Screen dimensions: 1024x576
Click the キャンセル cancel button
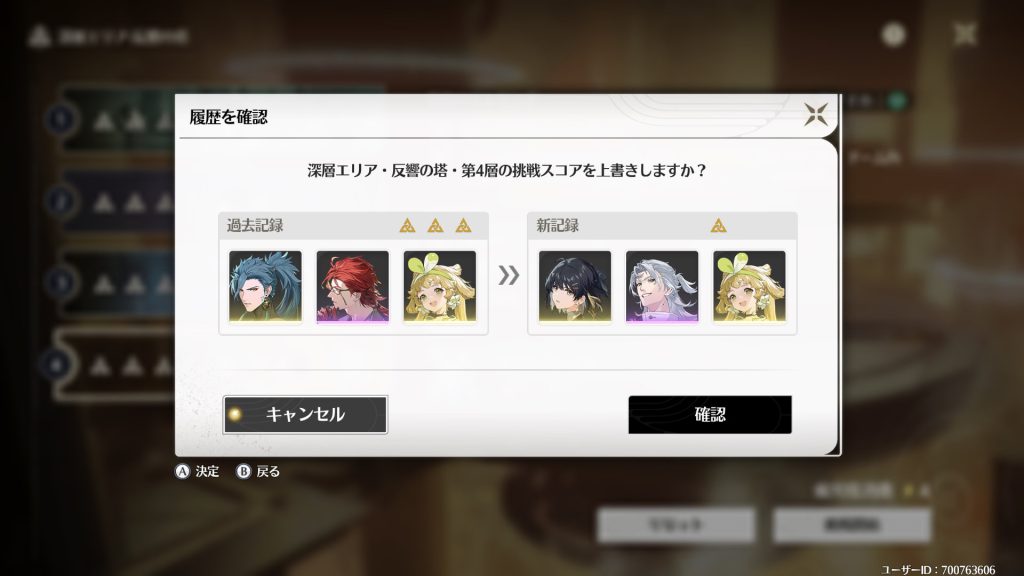pos(305,414)
